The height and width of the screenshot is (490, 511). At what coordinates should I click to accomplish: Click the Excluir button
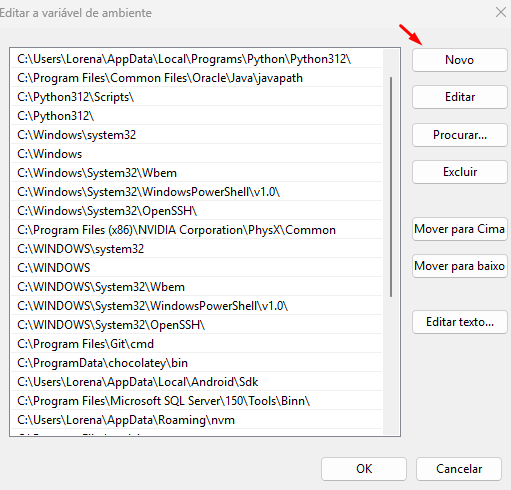pos(460,172)
